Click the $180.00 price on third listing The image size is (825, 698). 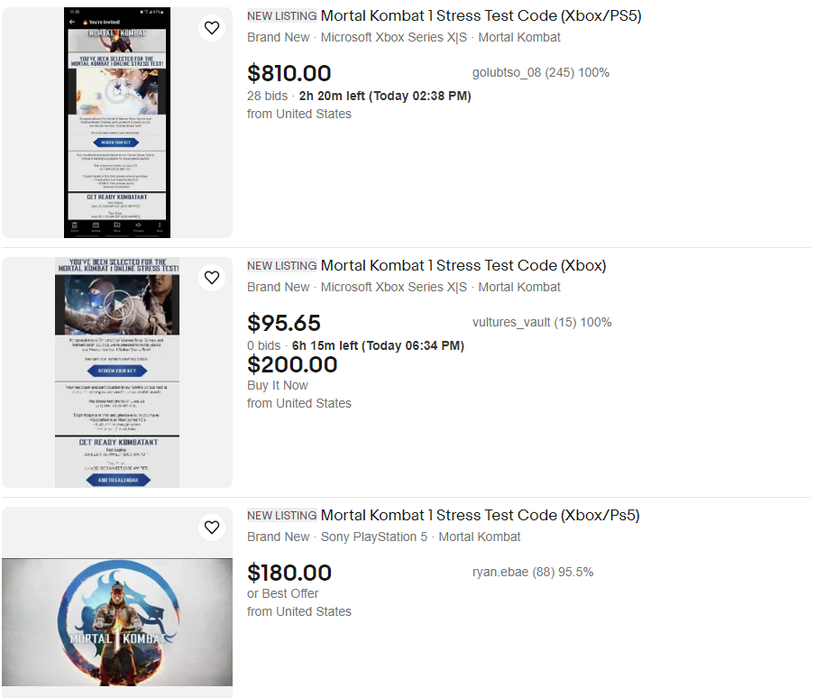pos(289,573)
